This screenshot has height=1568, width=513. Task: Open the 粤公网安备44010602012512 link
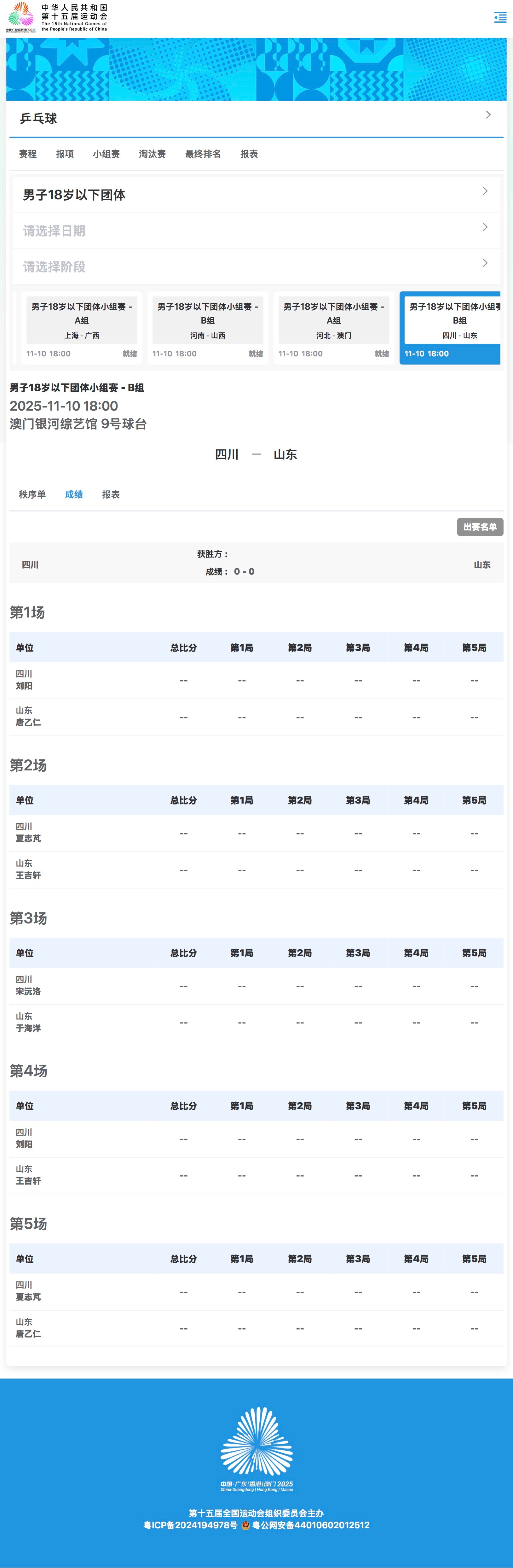[311, 1525]
